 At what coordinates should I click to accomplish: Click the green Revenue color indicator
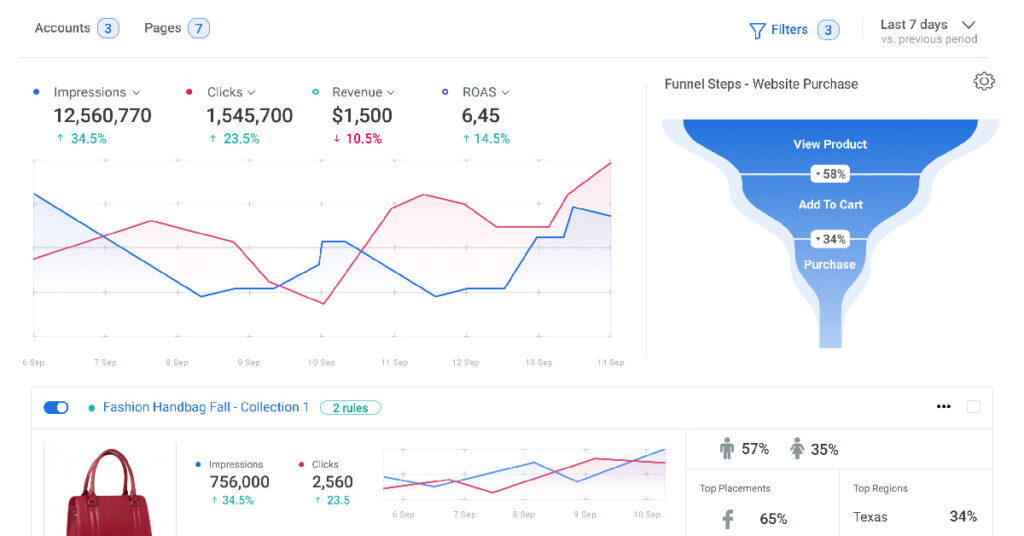(316, 92)
